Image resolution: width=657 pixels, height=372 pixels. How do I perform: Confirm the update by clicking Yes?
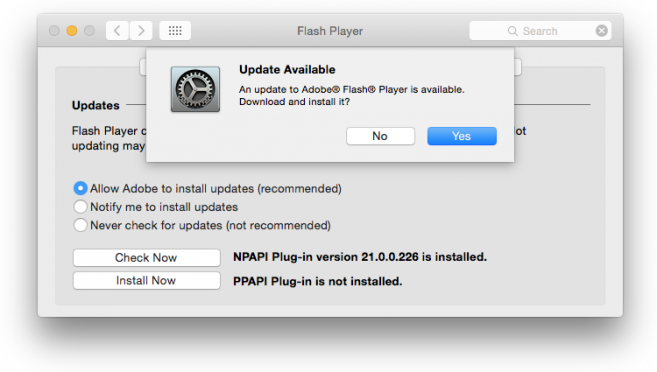coord(462,136)
